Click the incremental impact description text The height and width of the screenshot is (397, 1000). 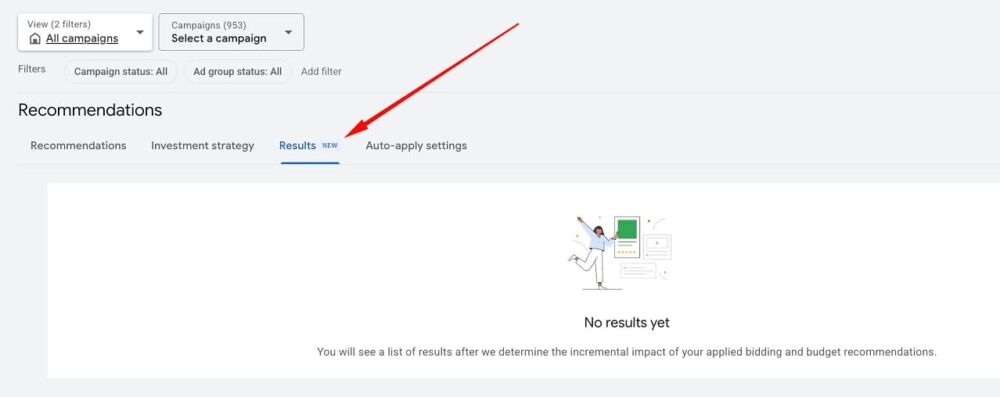pyautogui.click(x=627, y=352)
